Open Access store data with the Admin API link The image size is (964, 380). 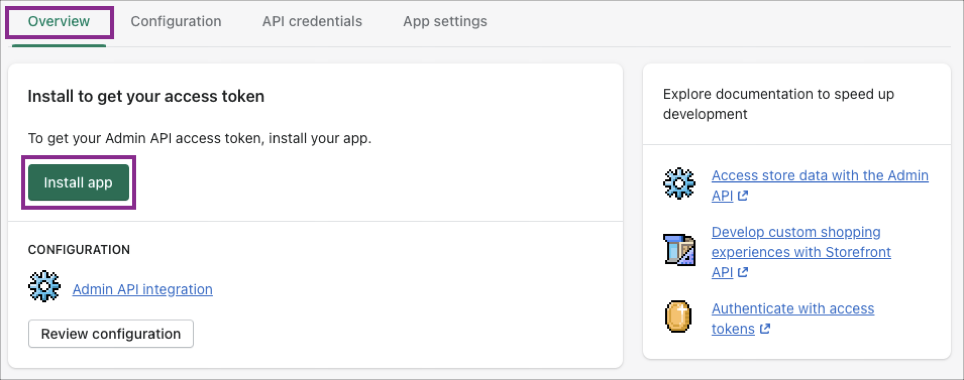(x=820, y=185)
